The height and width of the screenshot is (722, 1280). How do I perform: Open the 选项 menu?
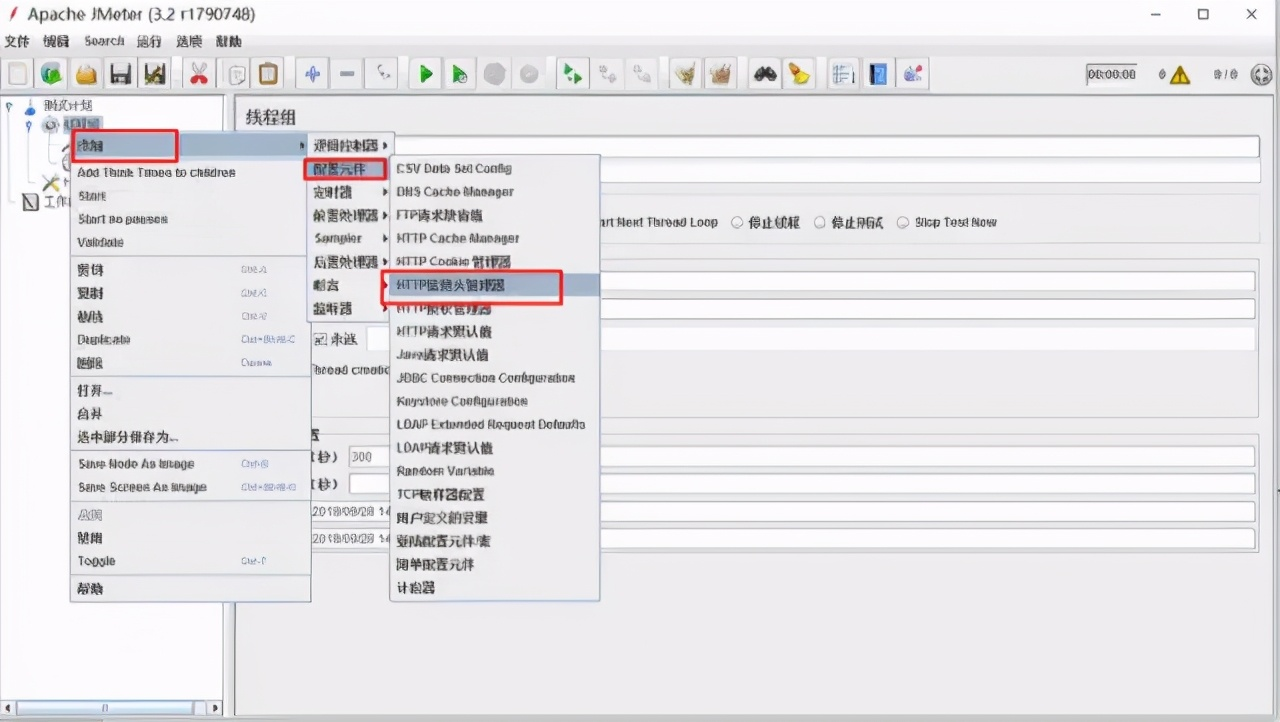(189, 41)
